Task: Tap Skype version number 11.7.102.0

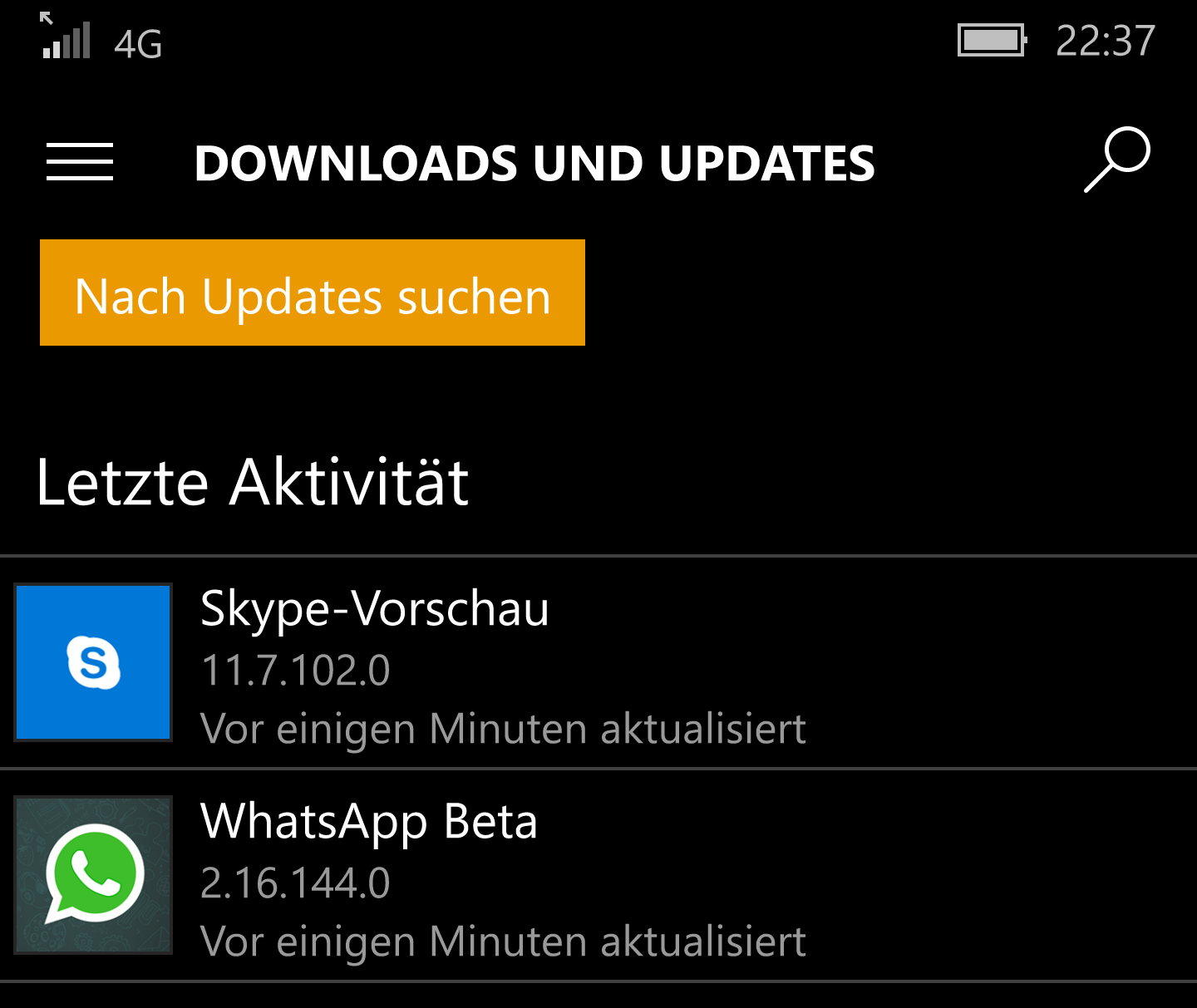Action: [x=295, y=671]
